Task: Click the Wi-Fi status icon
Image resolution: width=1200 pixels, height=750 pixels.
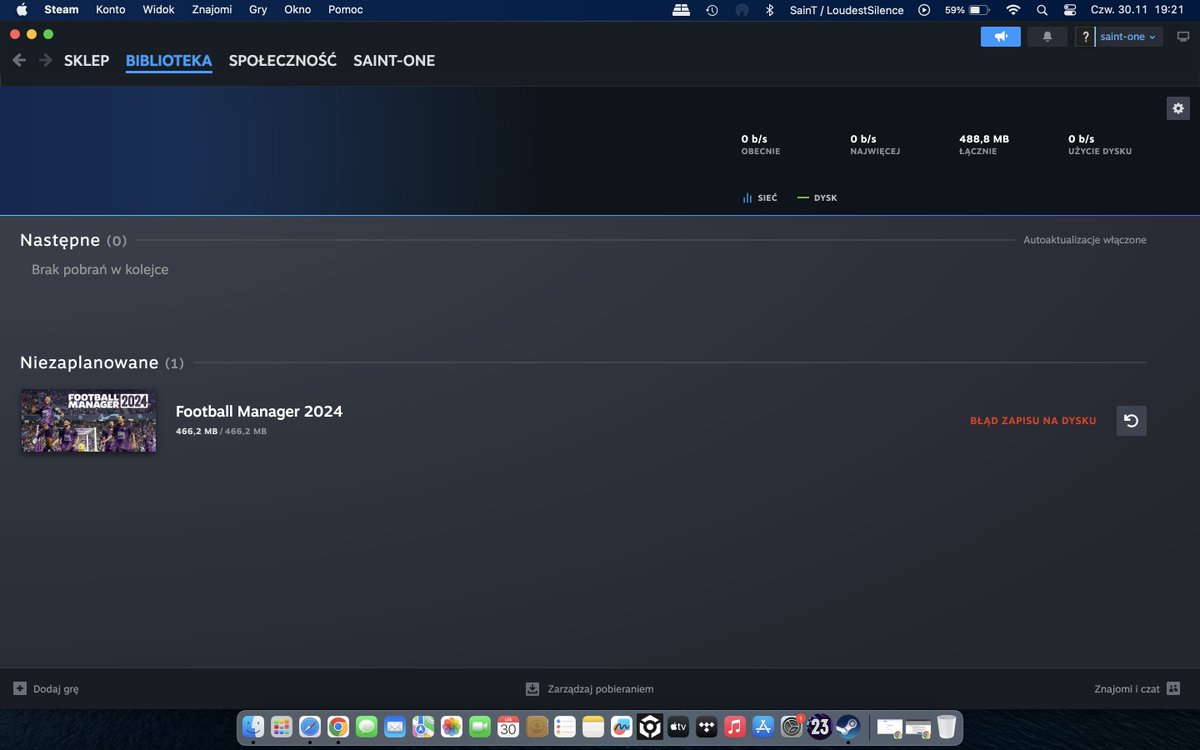Action: coord(1013,10)
